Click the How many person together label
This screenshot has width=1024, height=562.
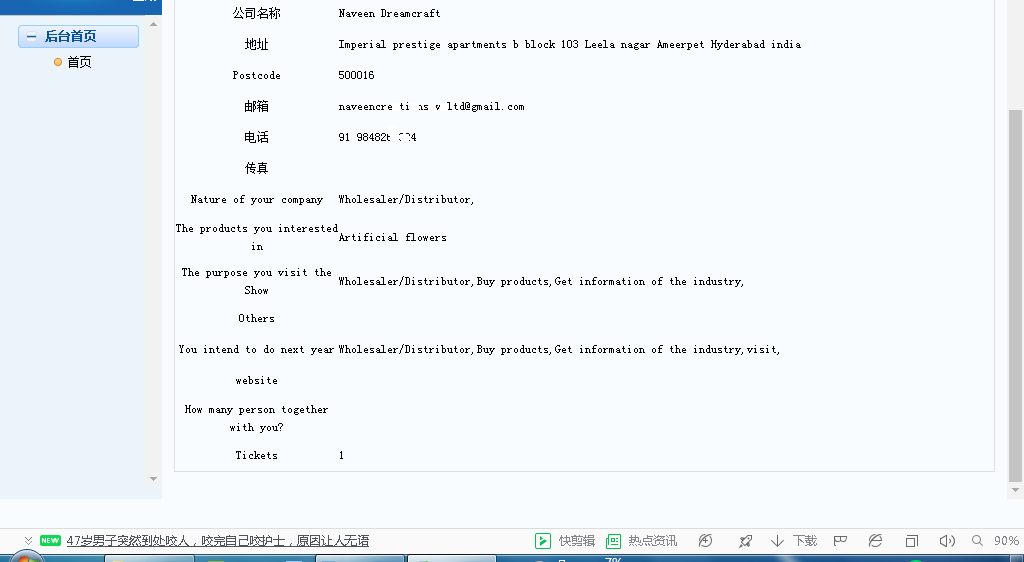pos(257,418)
